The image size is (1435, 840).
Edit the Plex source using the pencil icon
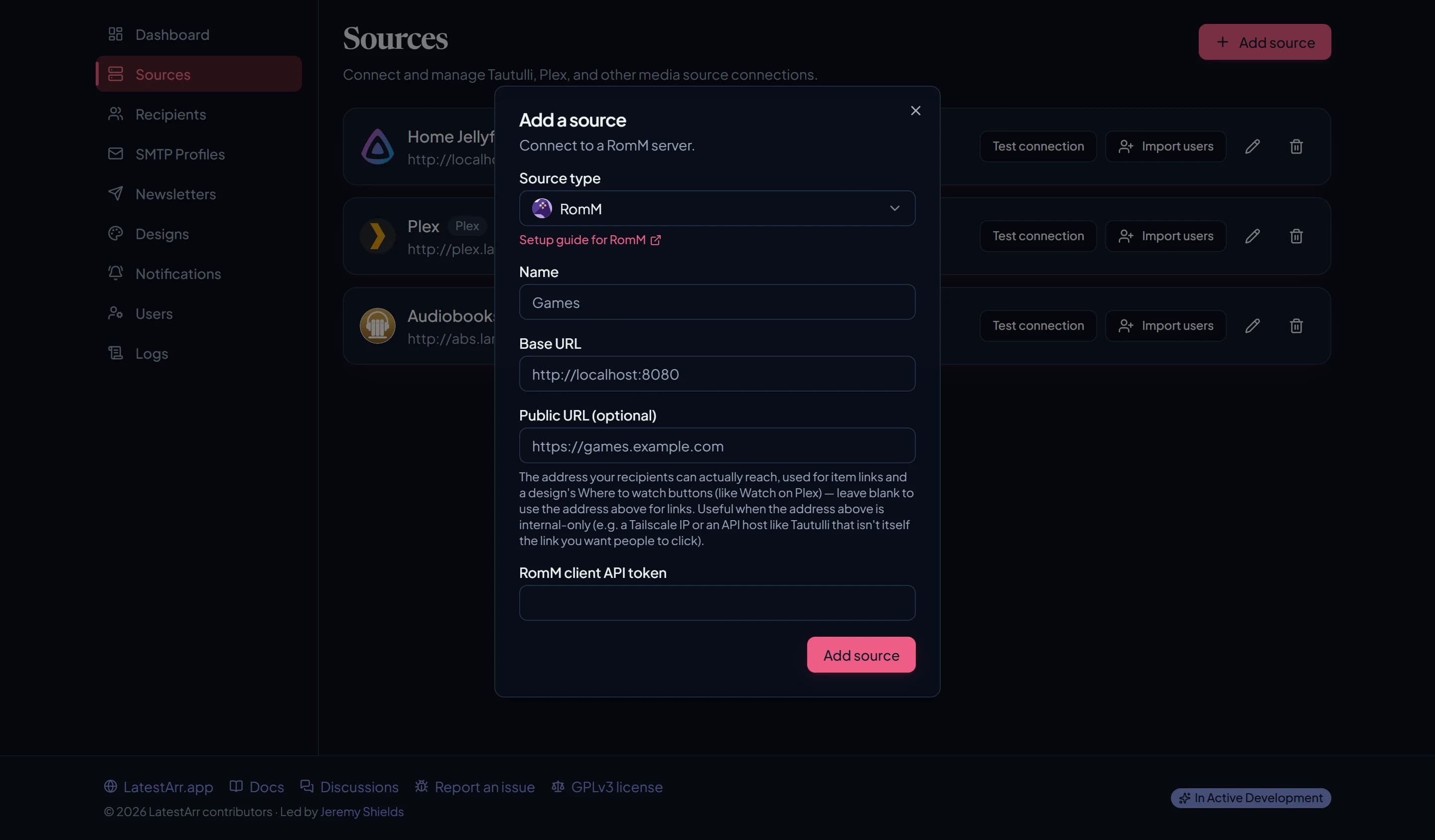pyautogui.click(x=1252, y=236)
